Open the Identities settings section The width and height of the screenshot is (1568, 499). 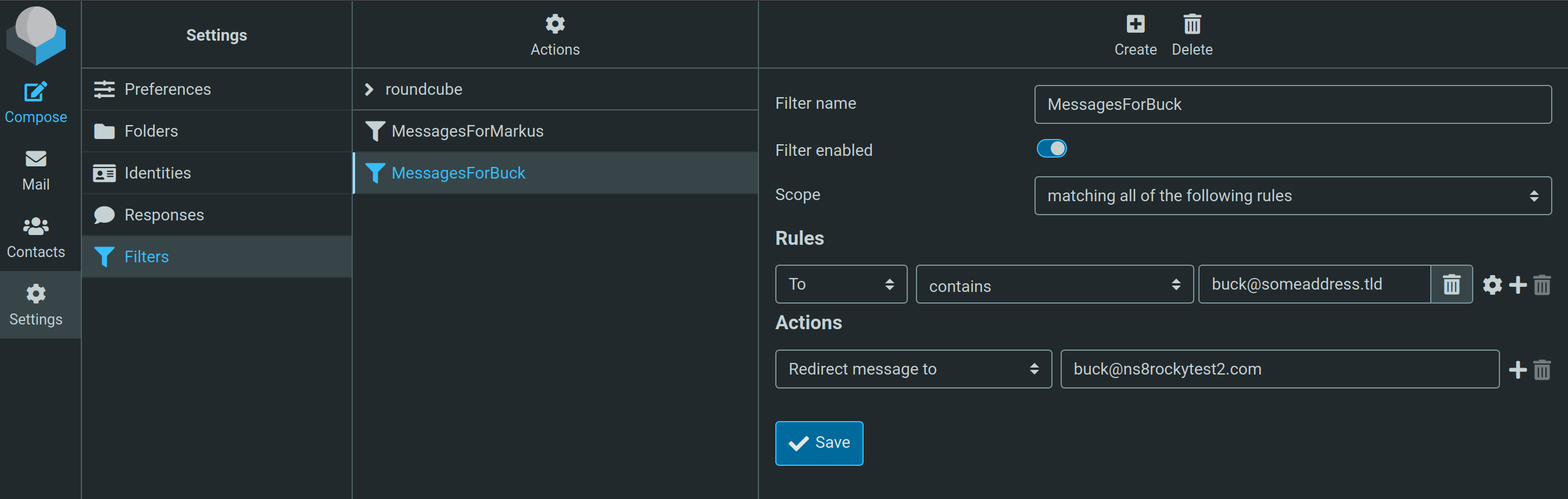click(157, 173)
